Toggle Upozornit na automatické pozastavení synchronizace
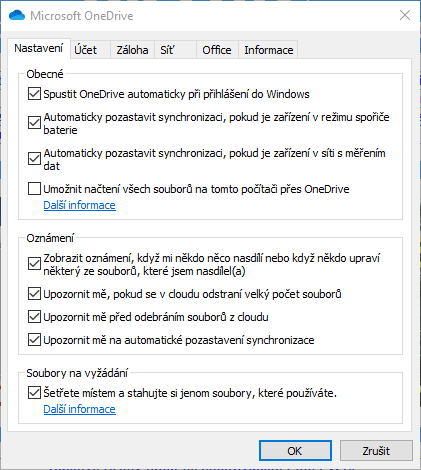Image resolution: width=421 pixels, height=470 pixels. pyautogui.click(x=34, y=340)
